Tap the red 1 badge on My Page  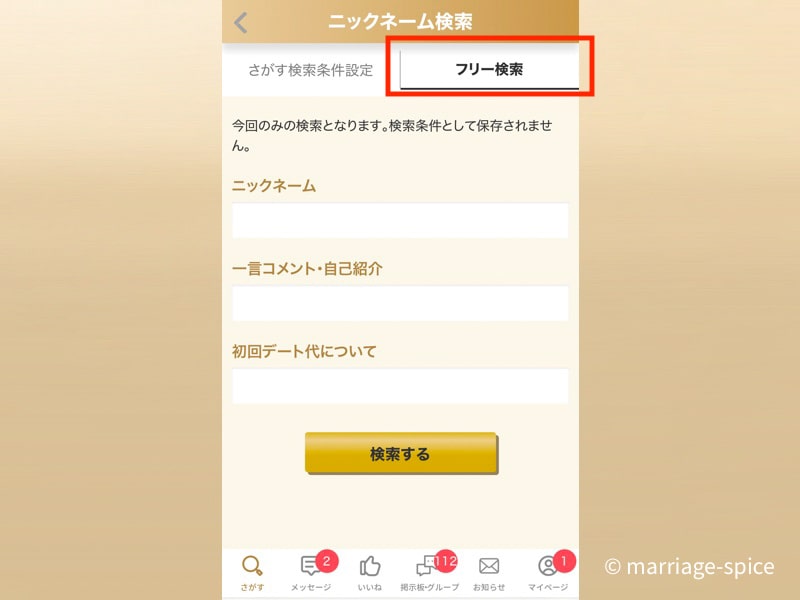(x=564, y=561)
